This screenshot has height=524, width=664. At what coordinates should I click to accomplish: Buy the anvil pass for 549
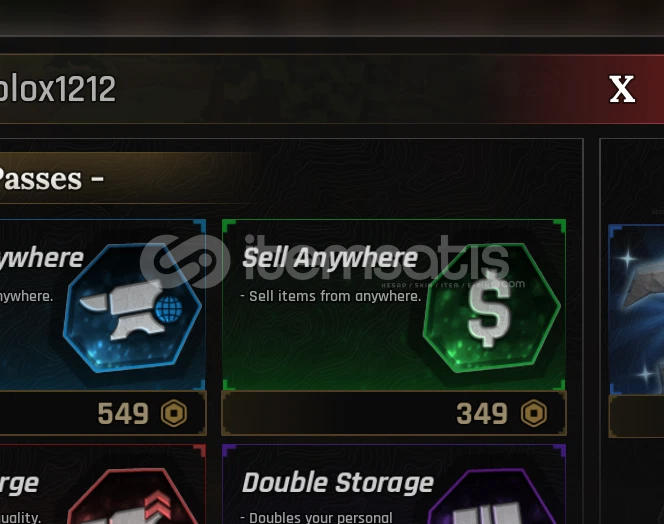click(103, 413)
